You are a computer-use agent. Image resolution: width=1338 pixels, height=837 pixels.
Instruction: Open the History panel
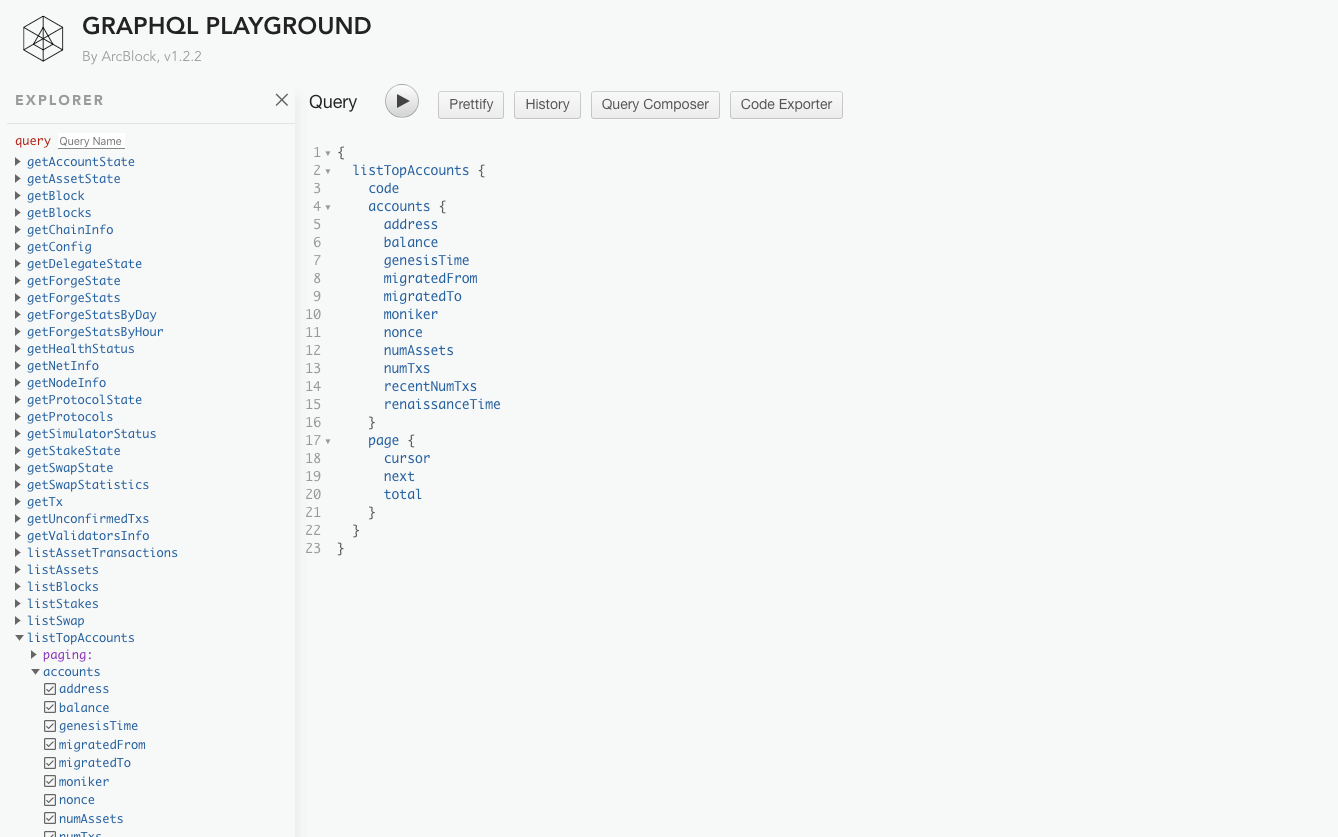coord(547,104)
